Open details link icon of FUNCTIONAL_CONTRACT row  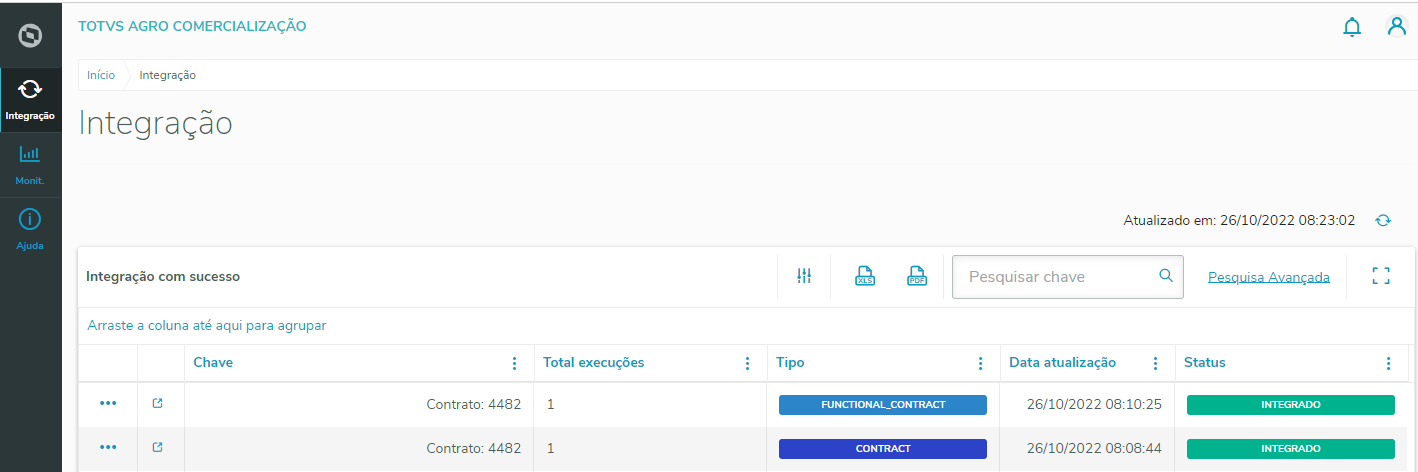pyautogui.click(x=157, y=404)
